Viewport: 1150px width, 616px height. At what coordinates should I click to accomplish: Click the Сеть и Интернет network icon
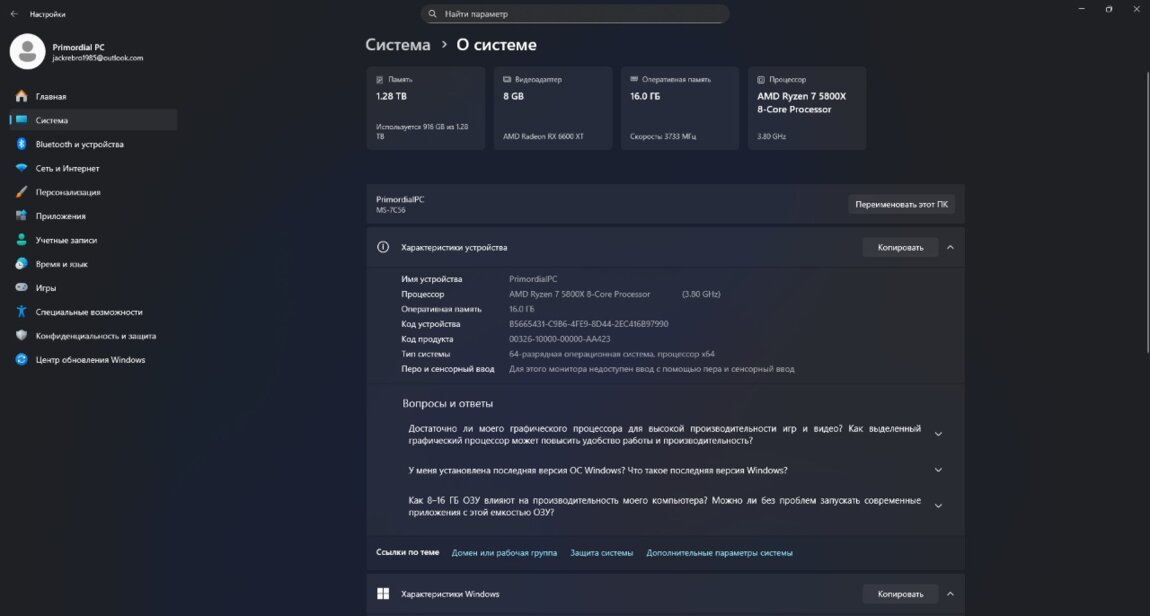coord(21,168)
